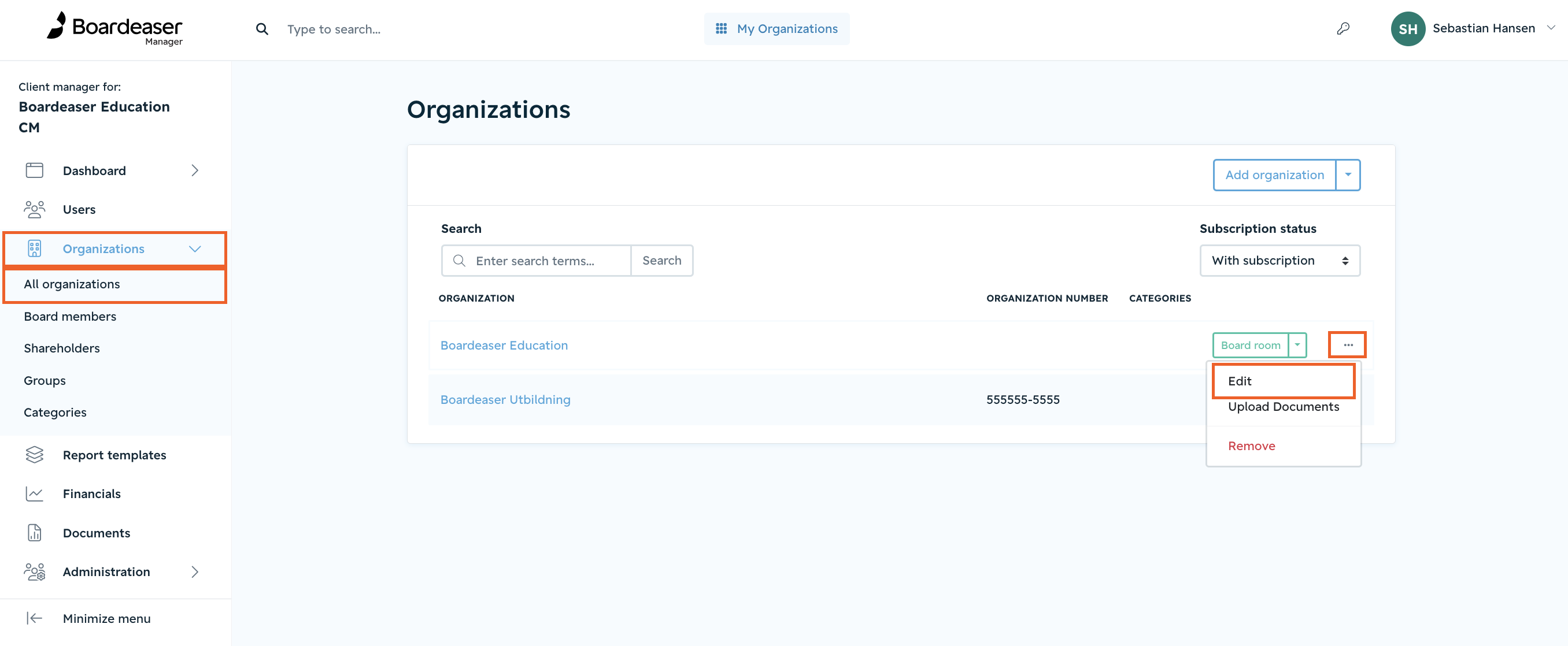This screenshot has height=646, width=1568.
Task: Click the Financials chart icon
Action: click(x=35, y=494)
